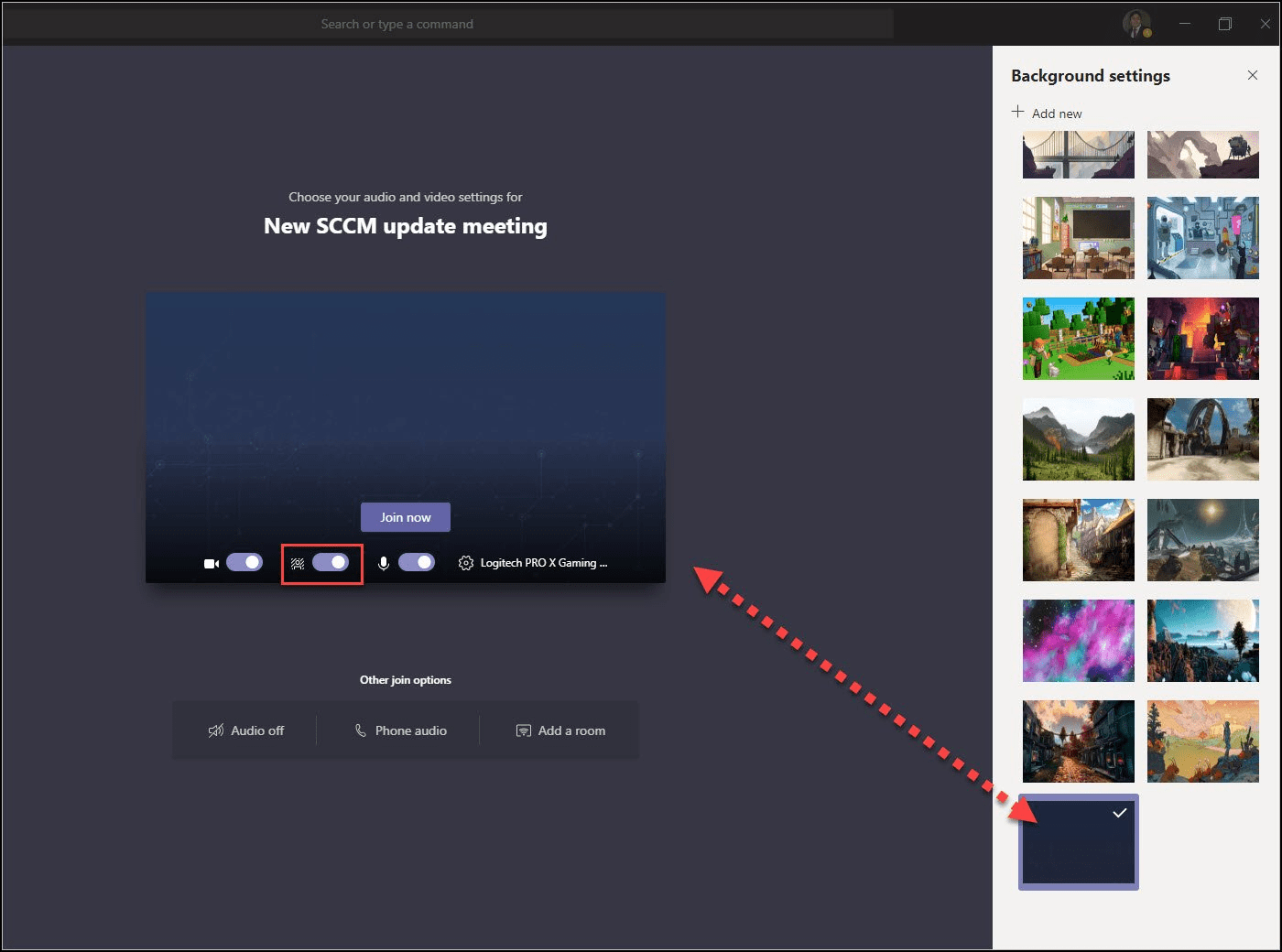Close the Background settings panel
The width and height of the screenshot is (1282, 952).
1252,75
